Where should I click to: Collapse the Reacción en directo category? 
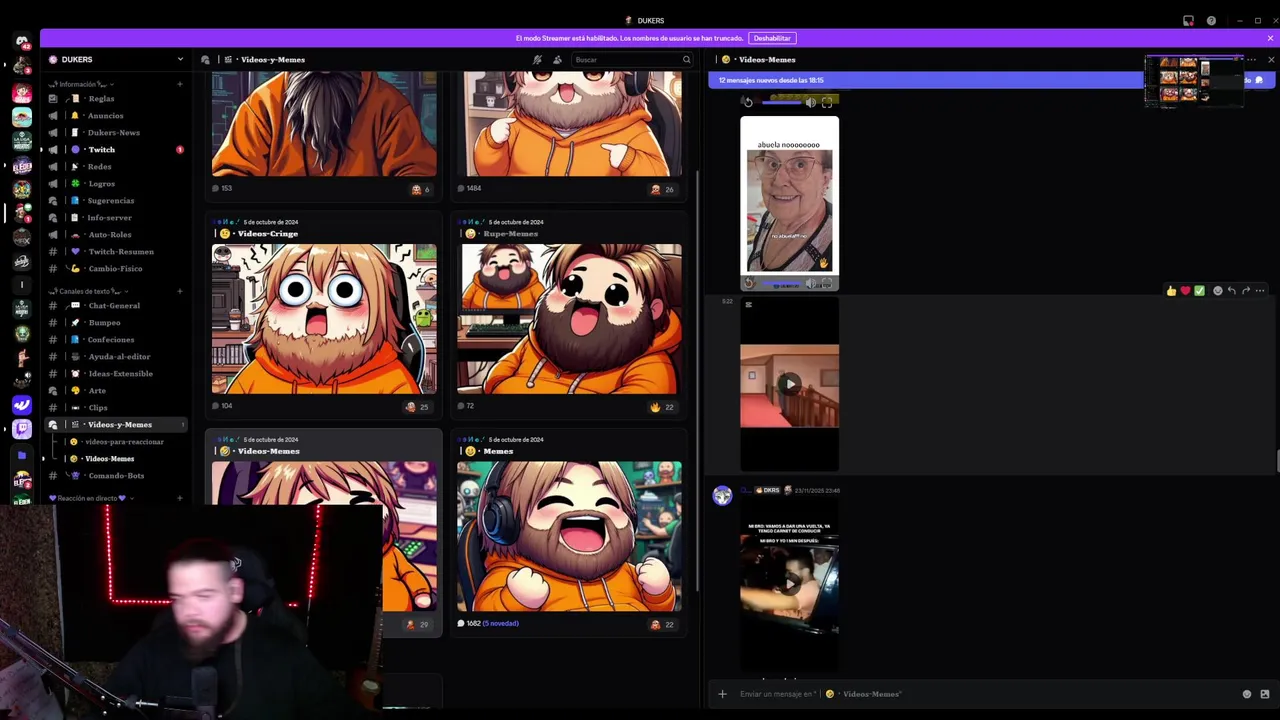[91, 498]
